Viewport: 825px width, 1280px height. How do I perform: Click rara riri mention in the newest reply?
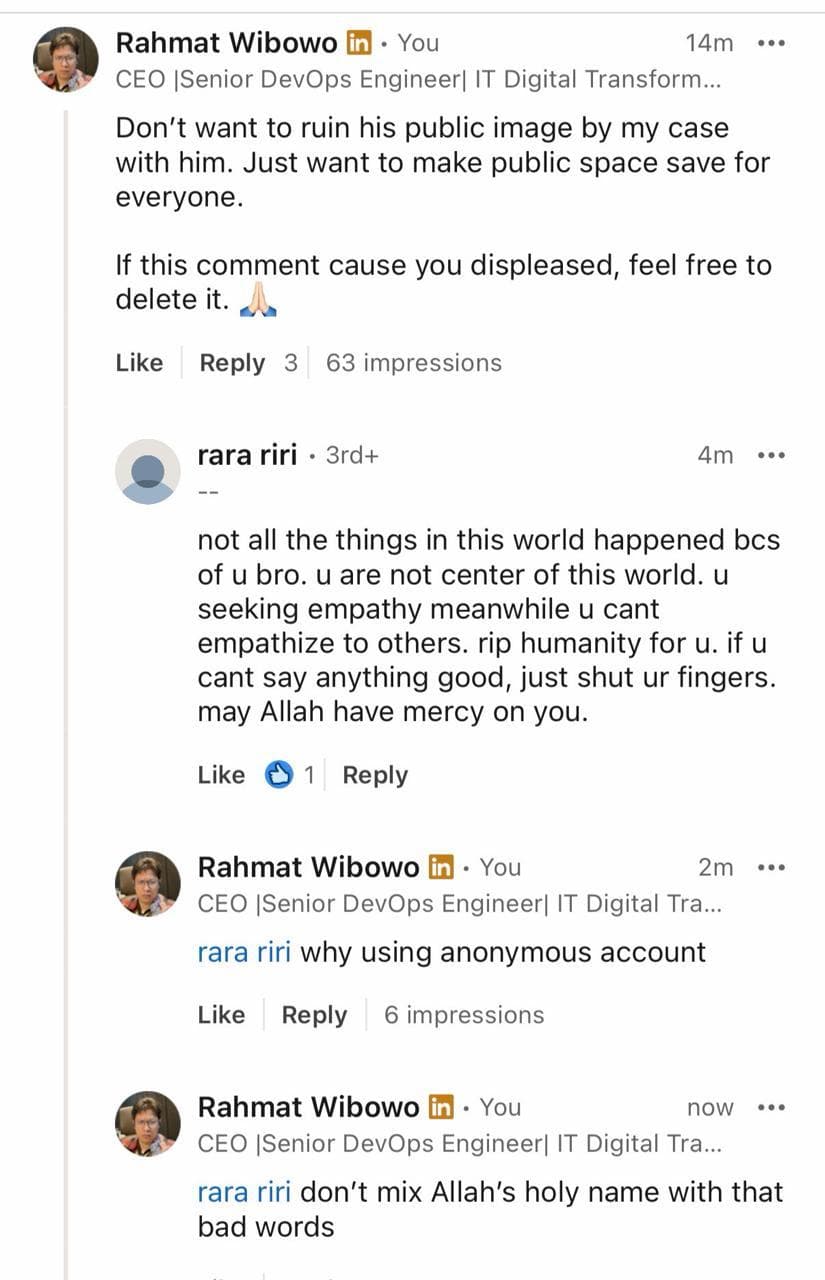tap(244, 1192)
